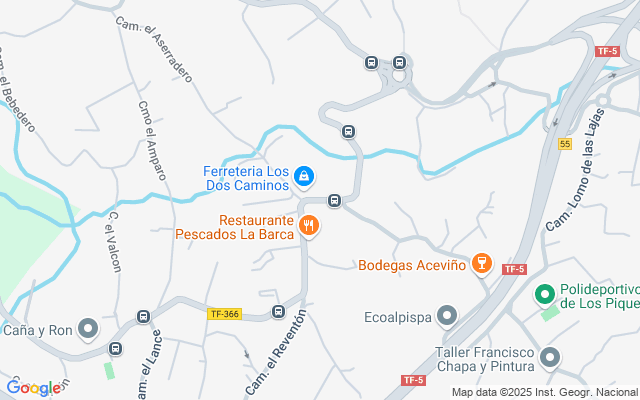Select the Polideportivo de Los Piques pin
The width and height of the screenshot is (640, 400).
545,295
